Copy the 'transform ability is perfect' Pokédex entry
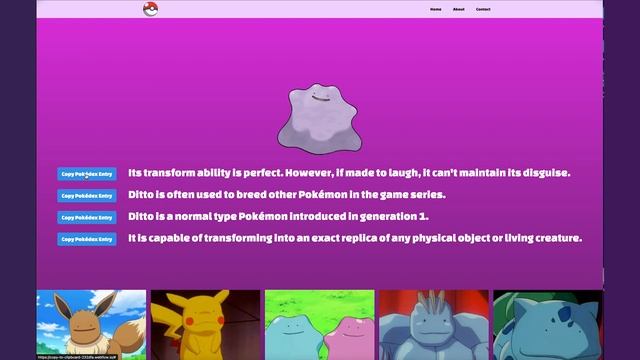 point(87,174)
